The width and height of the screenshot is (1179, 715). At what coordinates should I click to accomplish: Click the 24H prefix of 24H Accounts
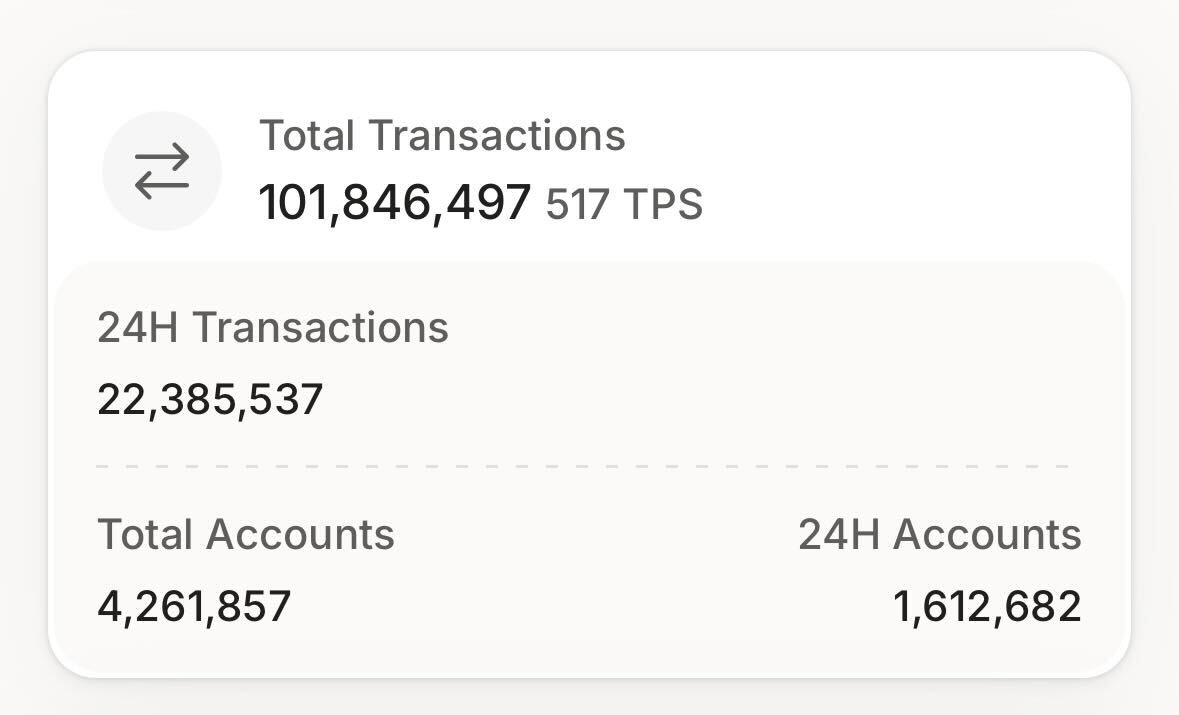838,535
